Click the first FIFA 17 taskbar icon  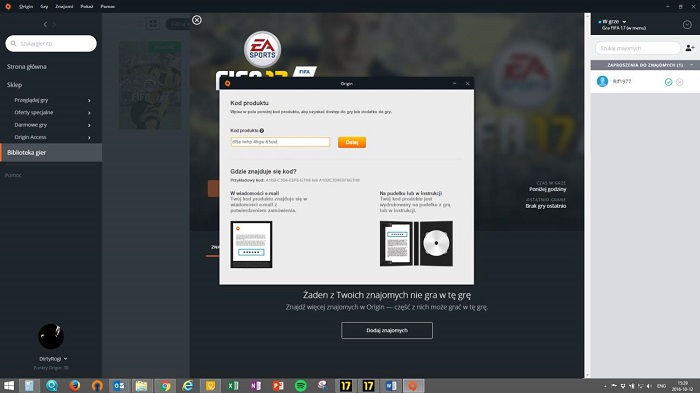[x=346, y=385]
